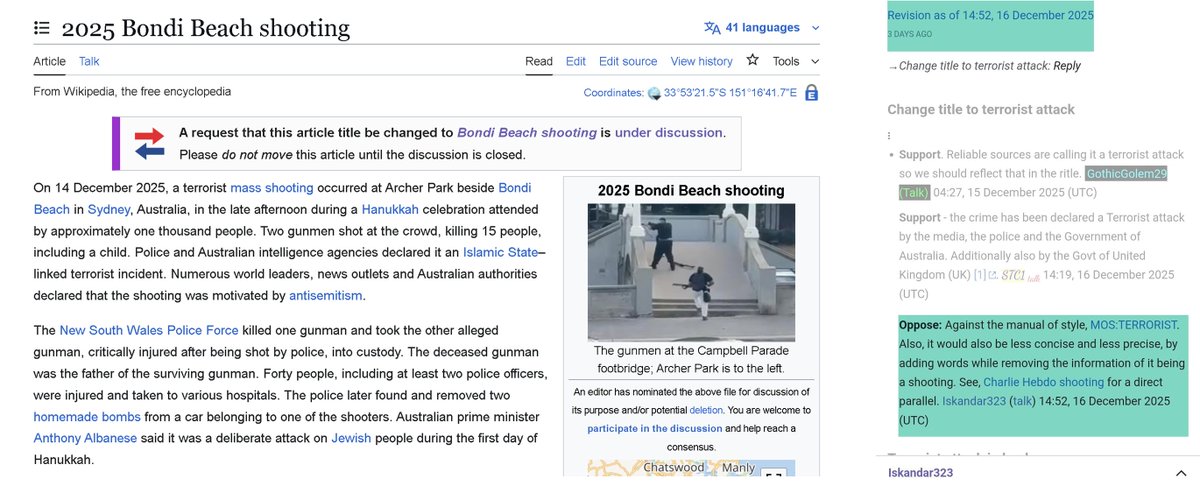Follow the MOS:TERRORIST link

[x=1132, y=324]
